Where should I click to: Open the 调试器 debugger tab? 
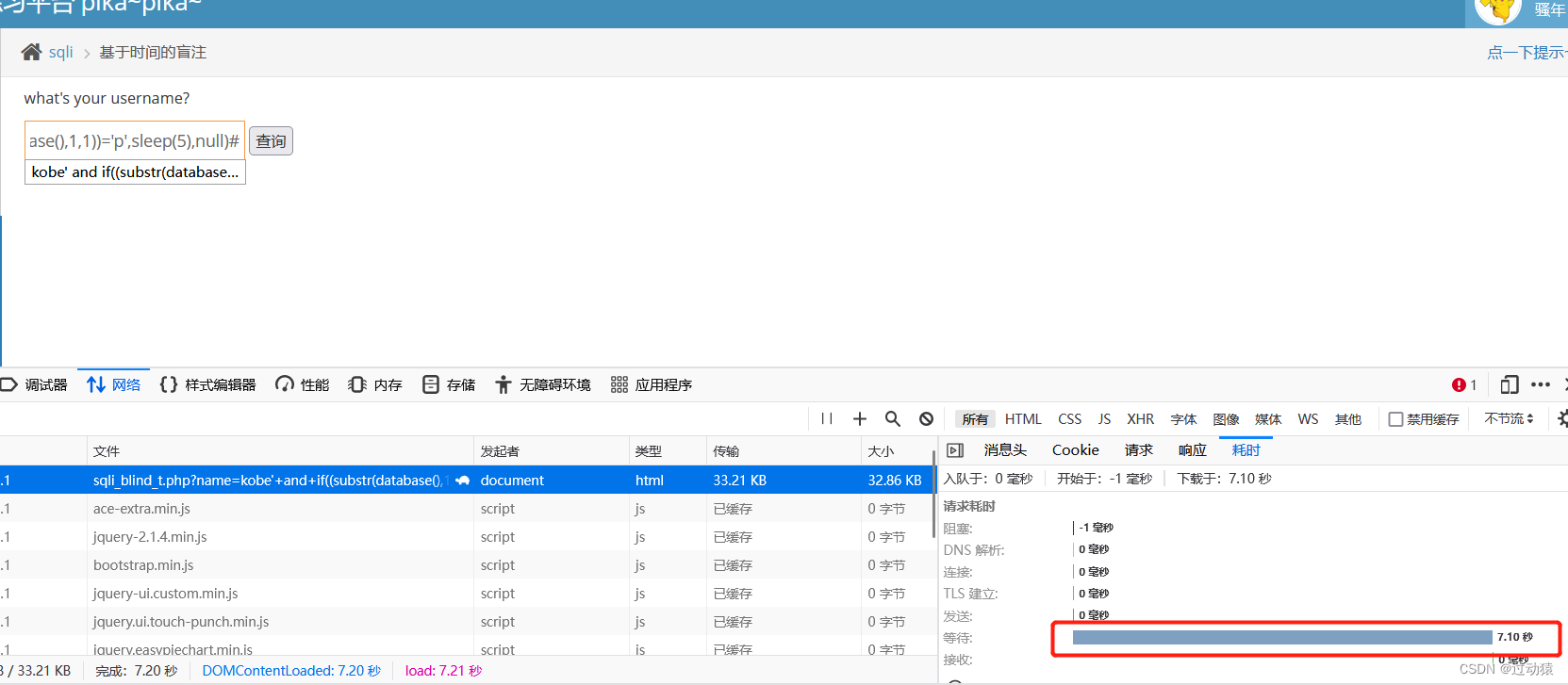click(35, 384)
